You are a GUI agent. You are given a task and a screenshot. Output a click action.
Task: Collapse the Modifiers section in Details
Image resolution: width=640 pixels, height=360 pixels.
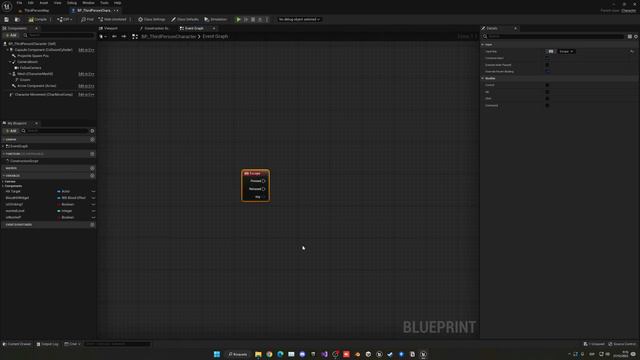[x=483, y=78]
